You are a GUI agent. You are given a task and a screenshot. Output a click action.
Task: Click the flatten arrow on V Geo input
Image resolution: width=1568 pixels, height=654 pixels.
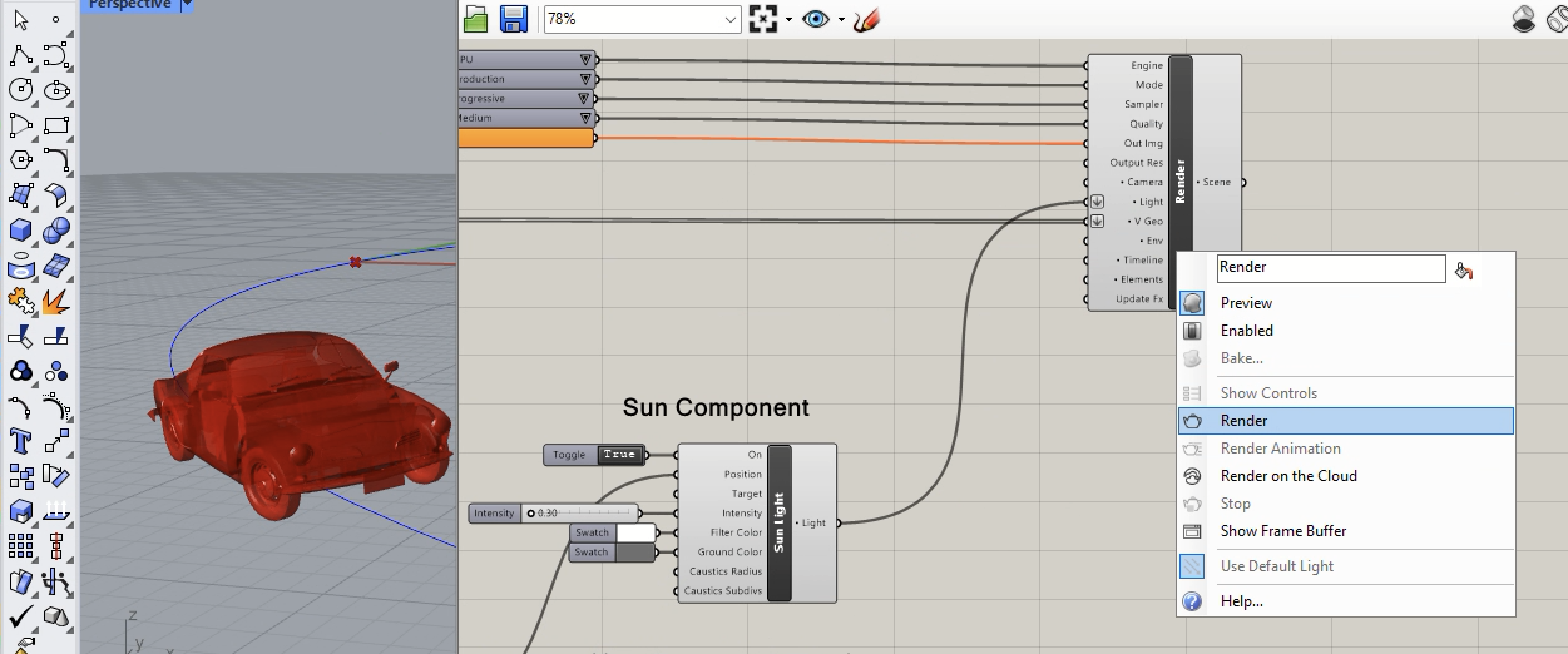pyautogui.click(x=1097, y=221)
